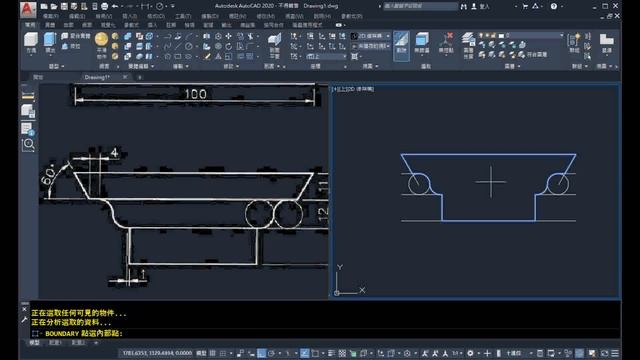Click the Plot printer icon
This screenshot has height=360, width=640.
tap(104, 6)
